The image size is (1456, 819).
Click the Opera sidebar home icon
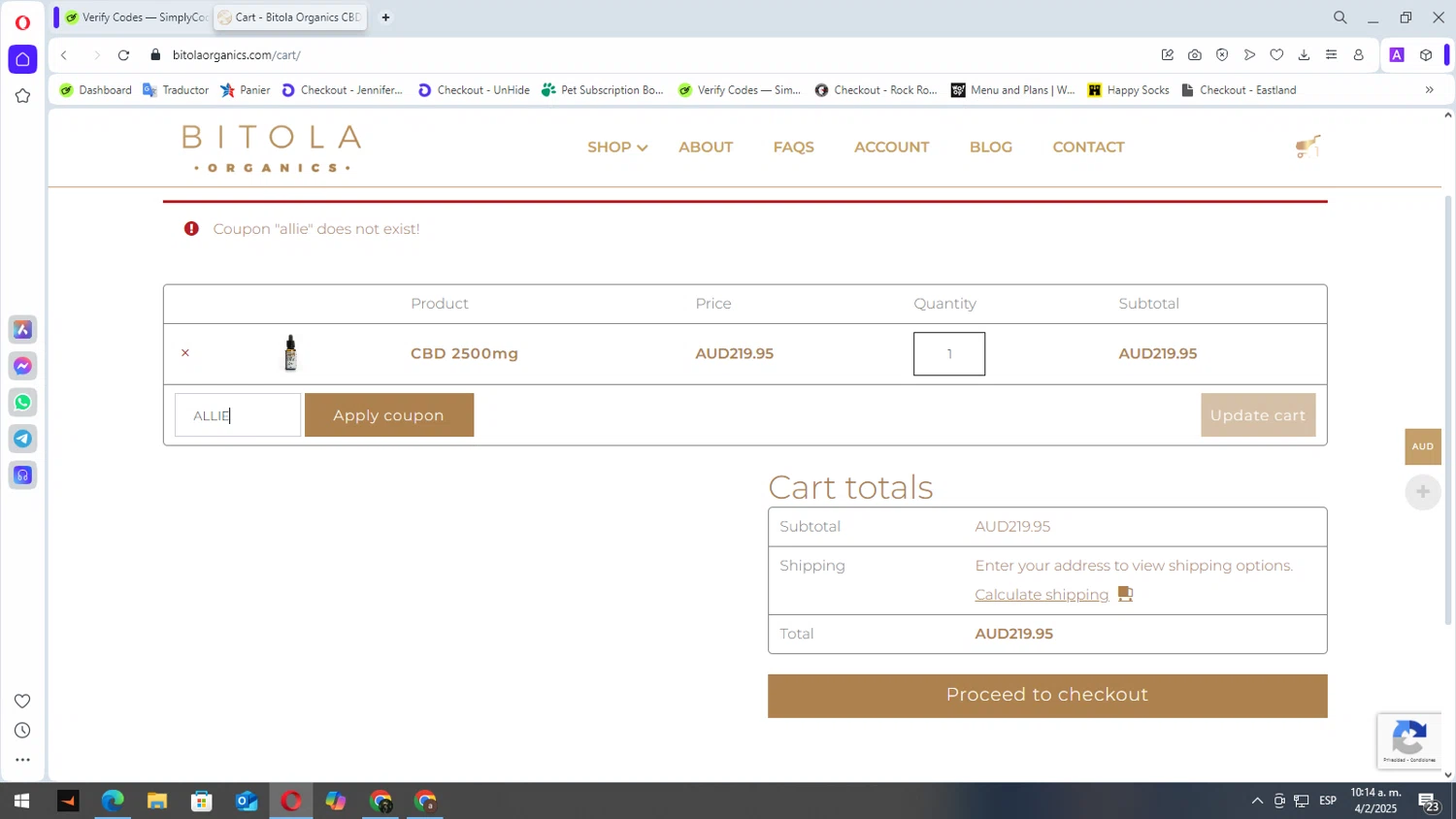[22, 59]
